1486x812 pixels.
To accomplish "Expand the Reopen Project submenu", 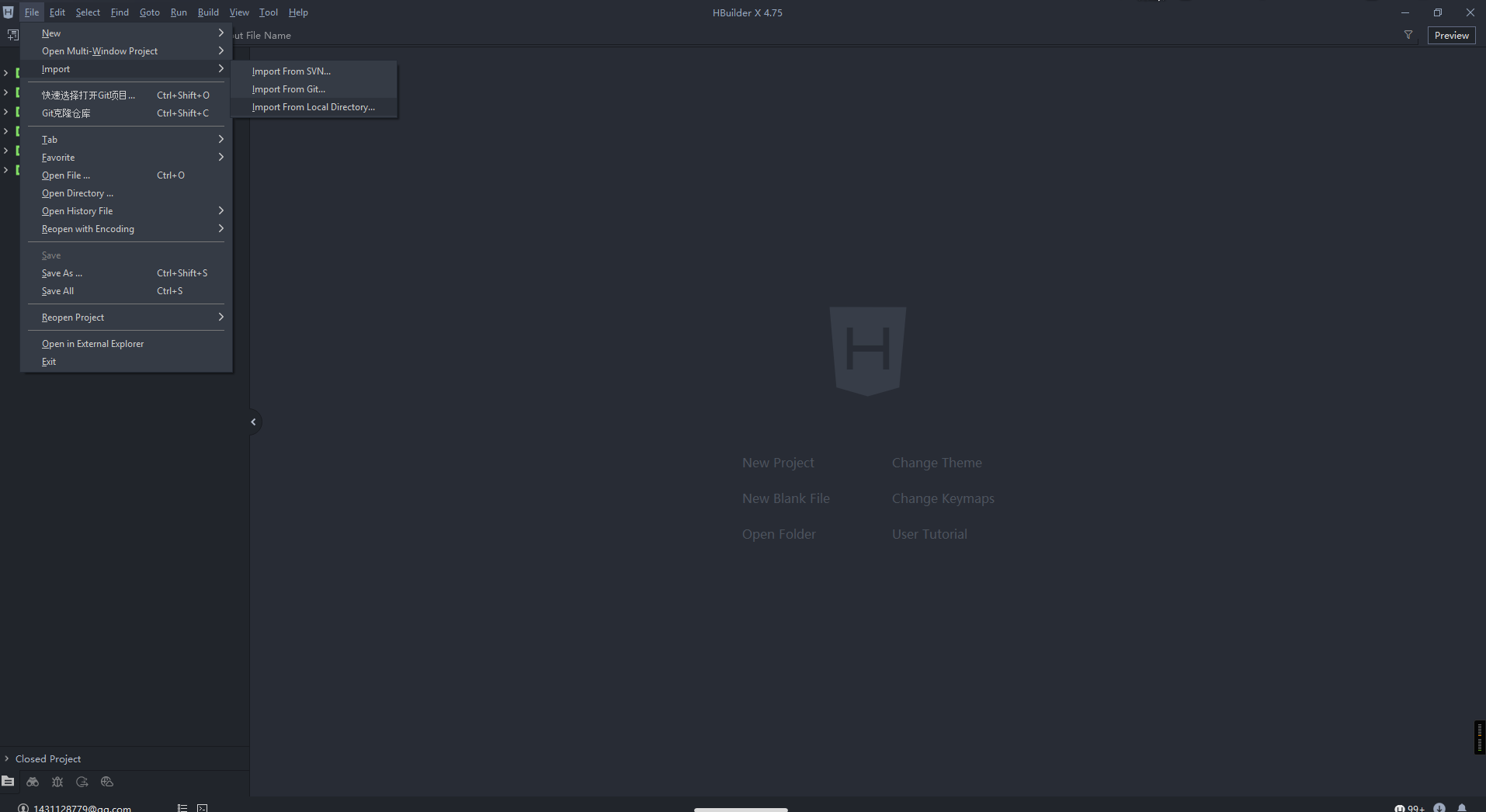I will [126, 317].
